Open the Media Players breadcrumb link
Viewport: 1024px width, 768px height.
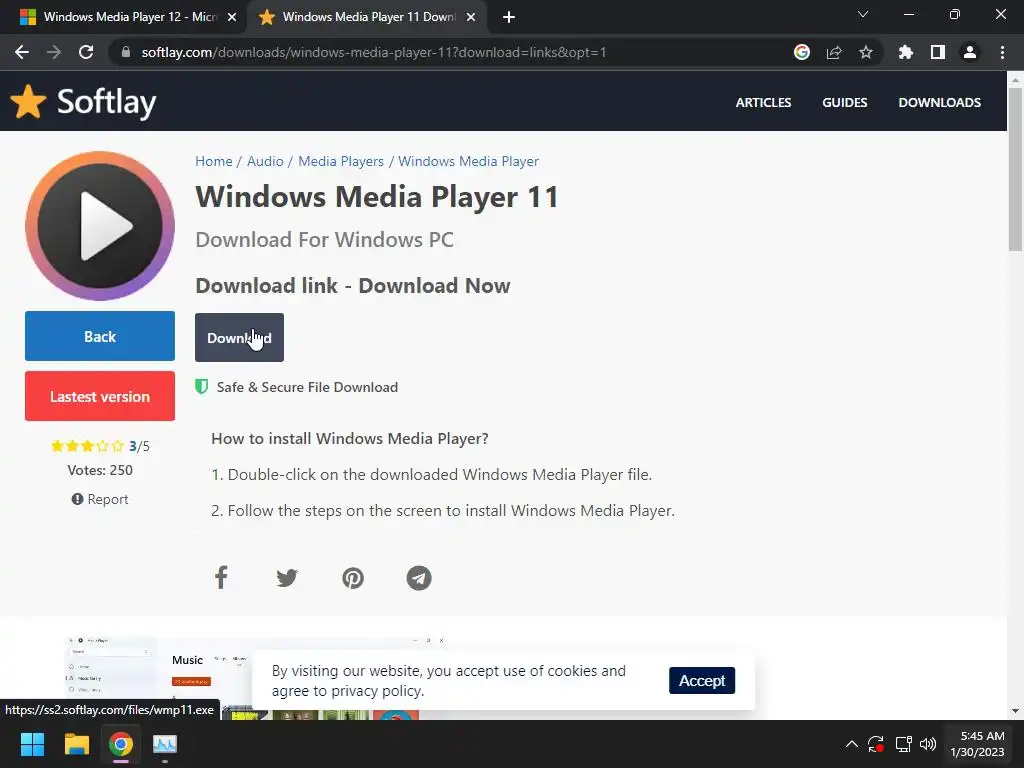341,161
